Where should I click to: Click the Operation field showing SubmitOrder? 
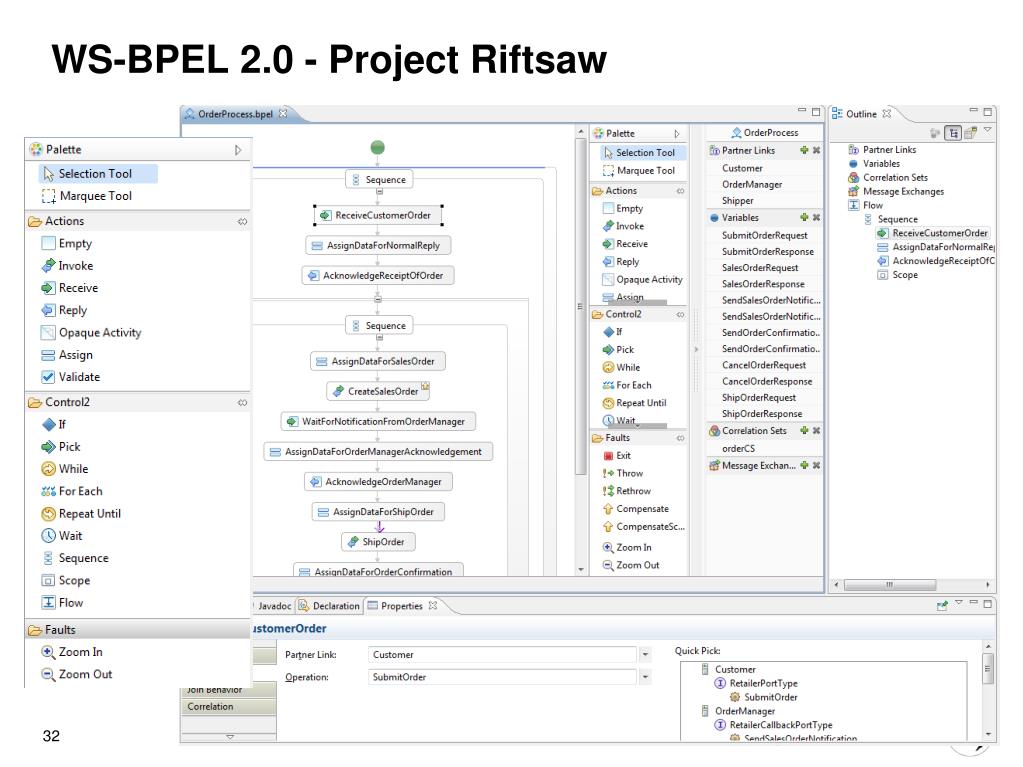point(502,678)
